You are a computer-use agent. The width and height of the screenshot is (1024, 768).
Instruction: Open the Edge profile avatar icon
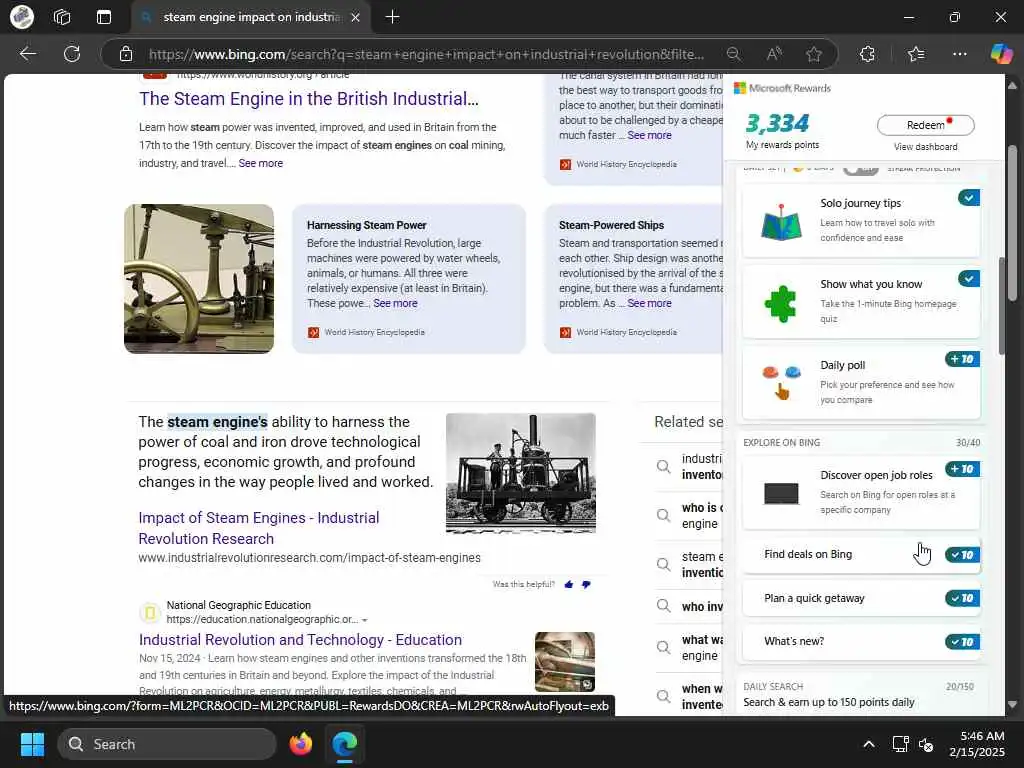[22, 17]
